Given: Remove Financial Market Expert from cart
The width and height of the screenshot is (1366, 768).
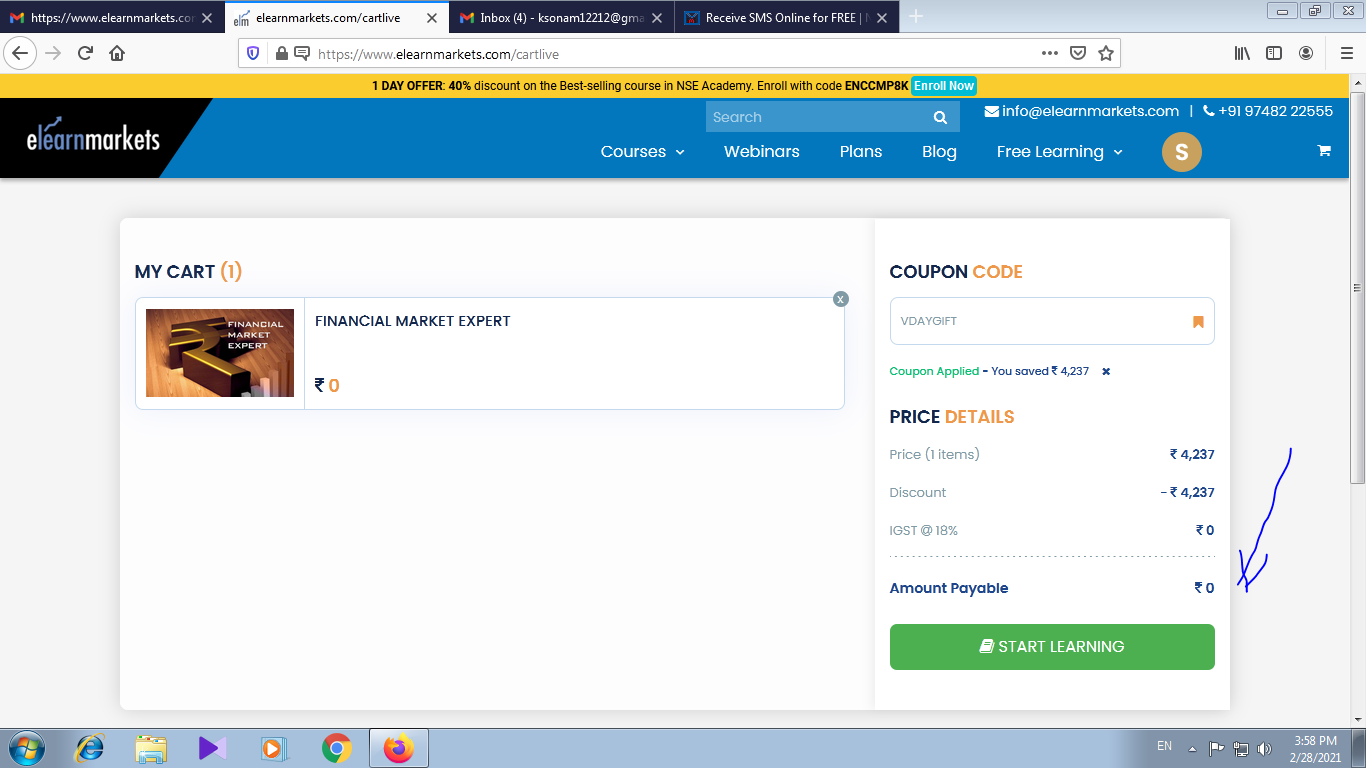Looking at the screenshot, I should [841, 299].
